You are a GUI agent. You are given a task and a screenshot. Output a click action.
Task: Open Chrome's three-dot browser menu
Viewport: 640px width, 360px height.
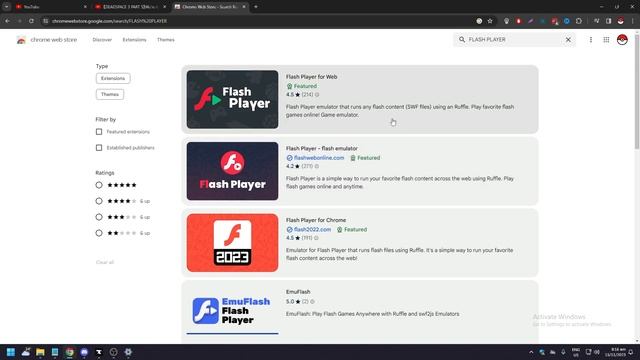click(x=633, y=21)
